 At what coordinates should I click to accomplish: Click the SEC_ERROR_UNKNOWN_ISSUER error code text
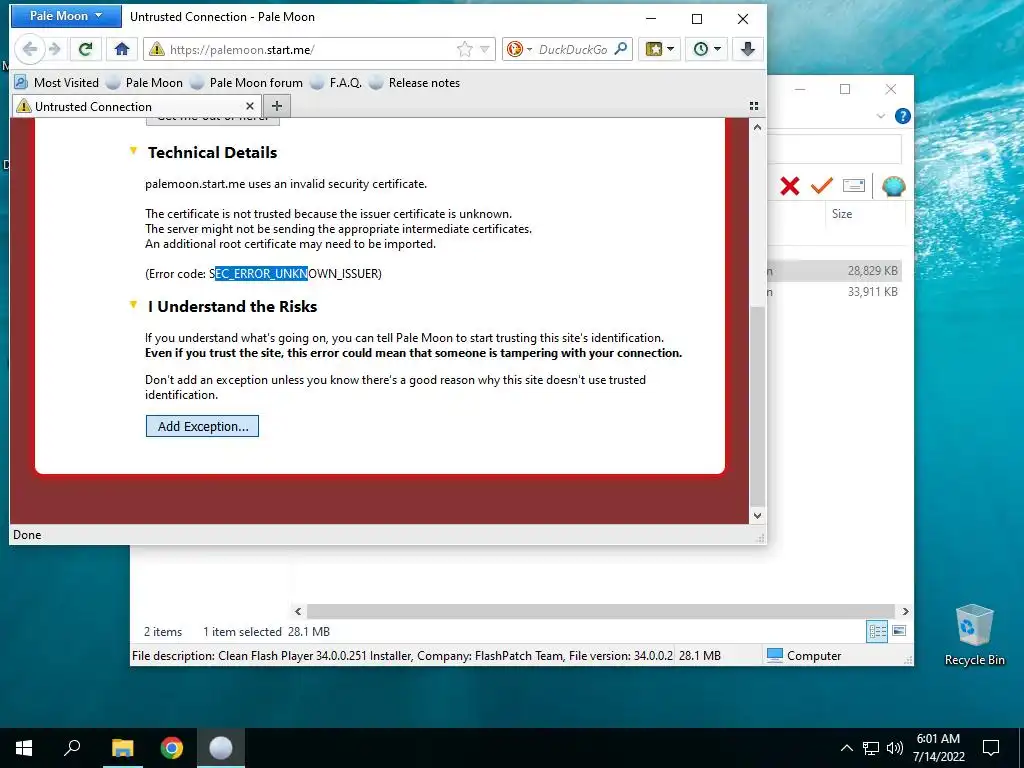pos(295,274)
